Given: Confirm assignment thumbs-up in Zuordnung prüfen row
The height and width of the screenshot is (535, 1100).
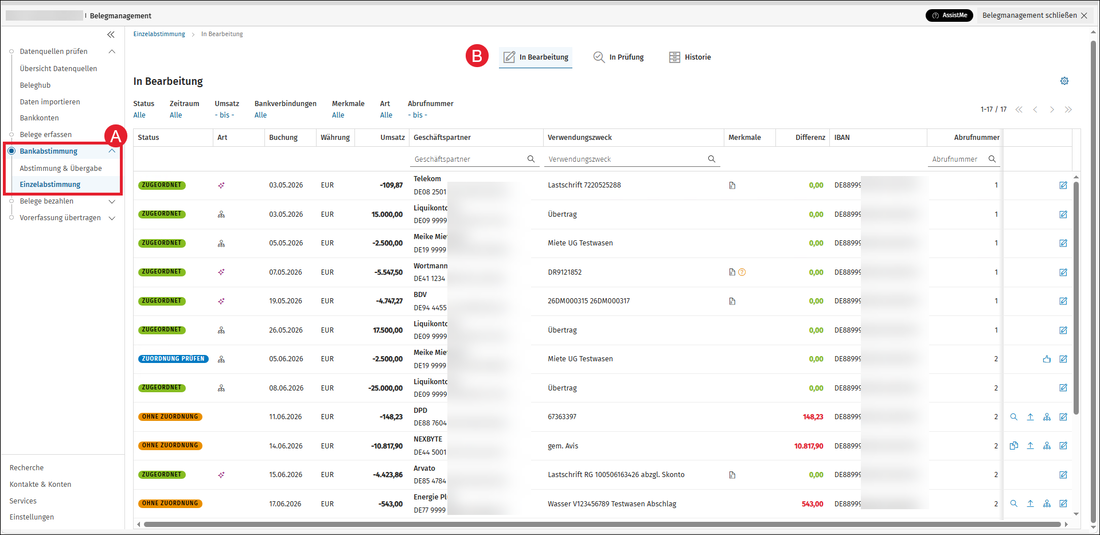Looking at the screenshot, I should (1047, 359).
